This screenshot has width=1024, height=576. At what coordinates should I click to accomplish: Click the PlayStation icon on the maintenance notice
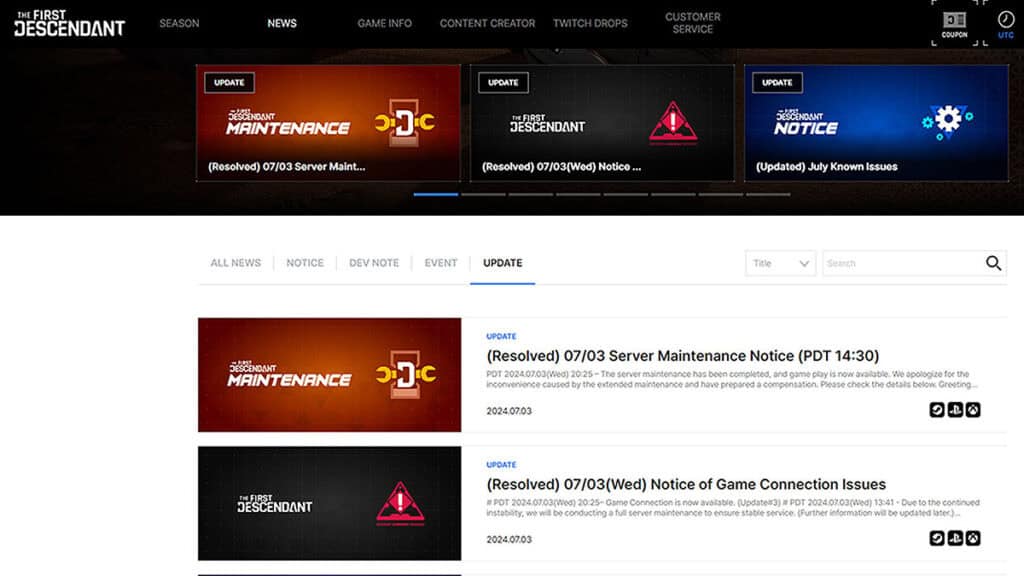955,409
